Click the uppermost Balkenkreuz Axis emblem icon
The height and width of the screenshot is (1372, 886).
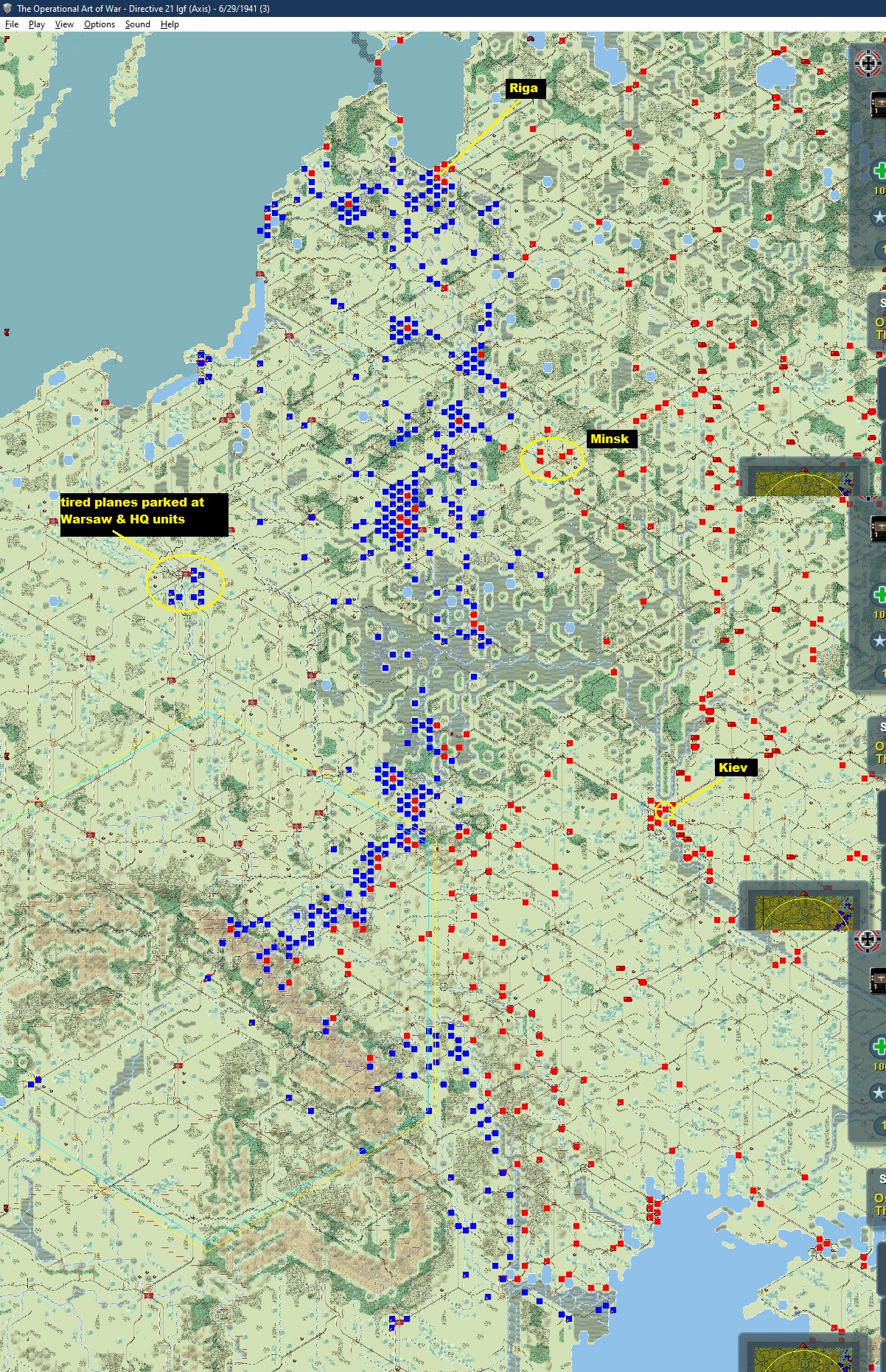pos(868,63)
